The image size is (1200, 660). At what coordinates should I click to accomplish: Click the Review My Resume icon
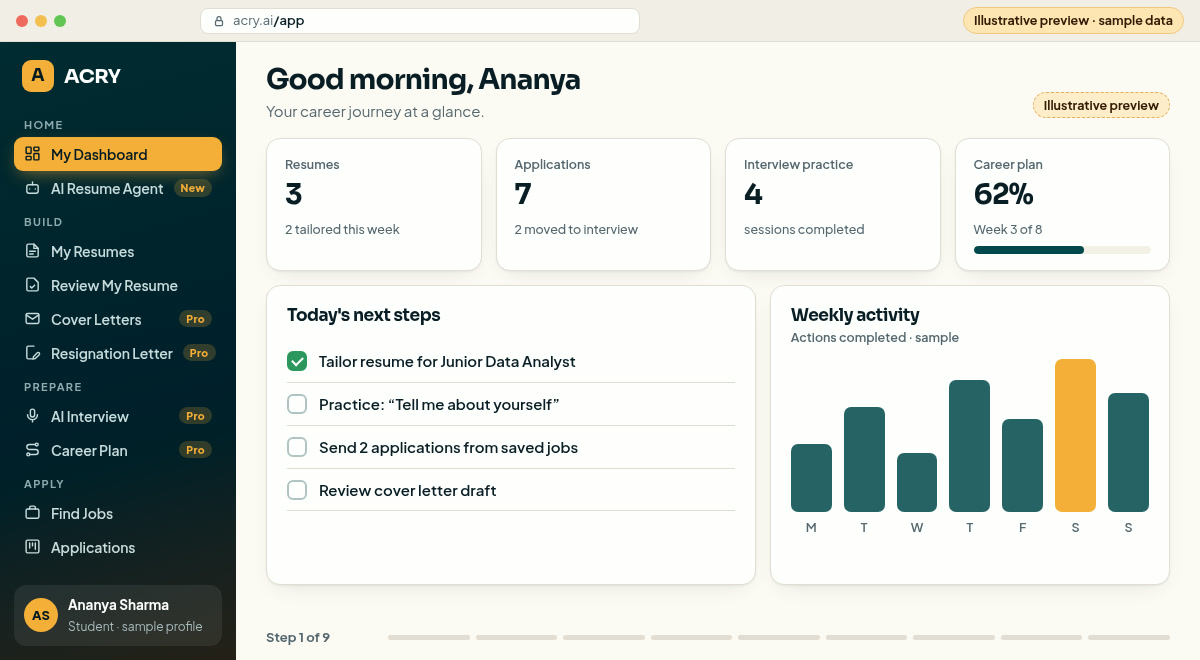click(x=32, y=285)
